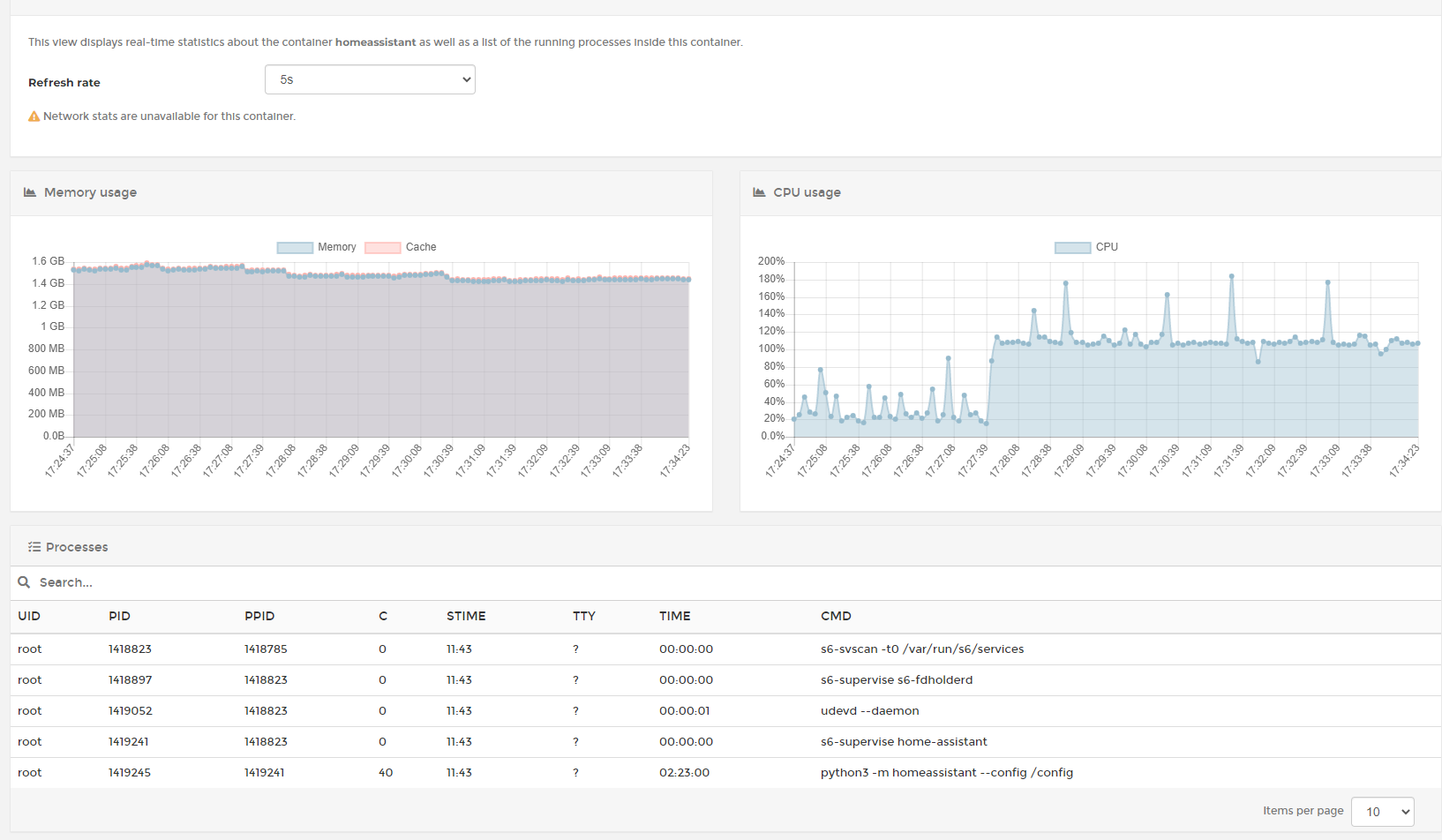The width and height of the screenshot is (1442, 840).
Task: Click the network stats warning icon
Action: coord(34,116)
